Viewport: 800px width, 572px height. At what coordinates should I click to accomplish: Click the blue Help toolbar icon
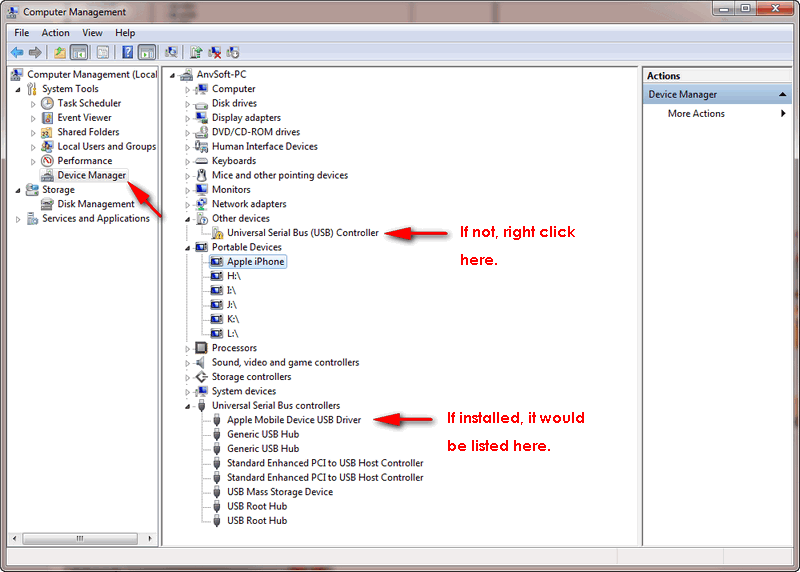128,52
